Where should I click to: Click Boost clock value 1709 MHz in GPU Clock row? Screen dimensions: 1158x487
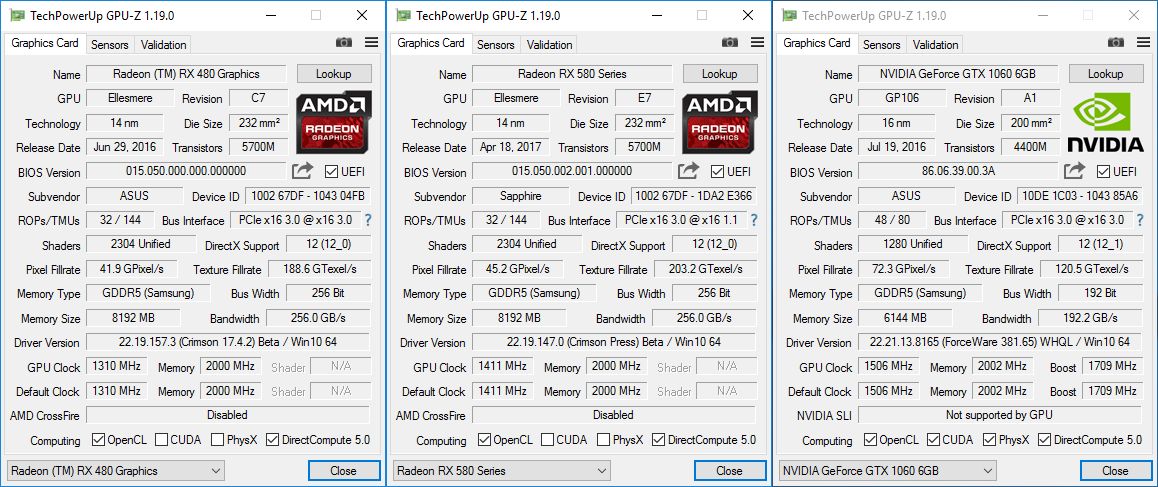pyautogui.click(x=1112, y=367)
